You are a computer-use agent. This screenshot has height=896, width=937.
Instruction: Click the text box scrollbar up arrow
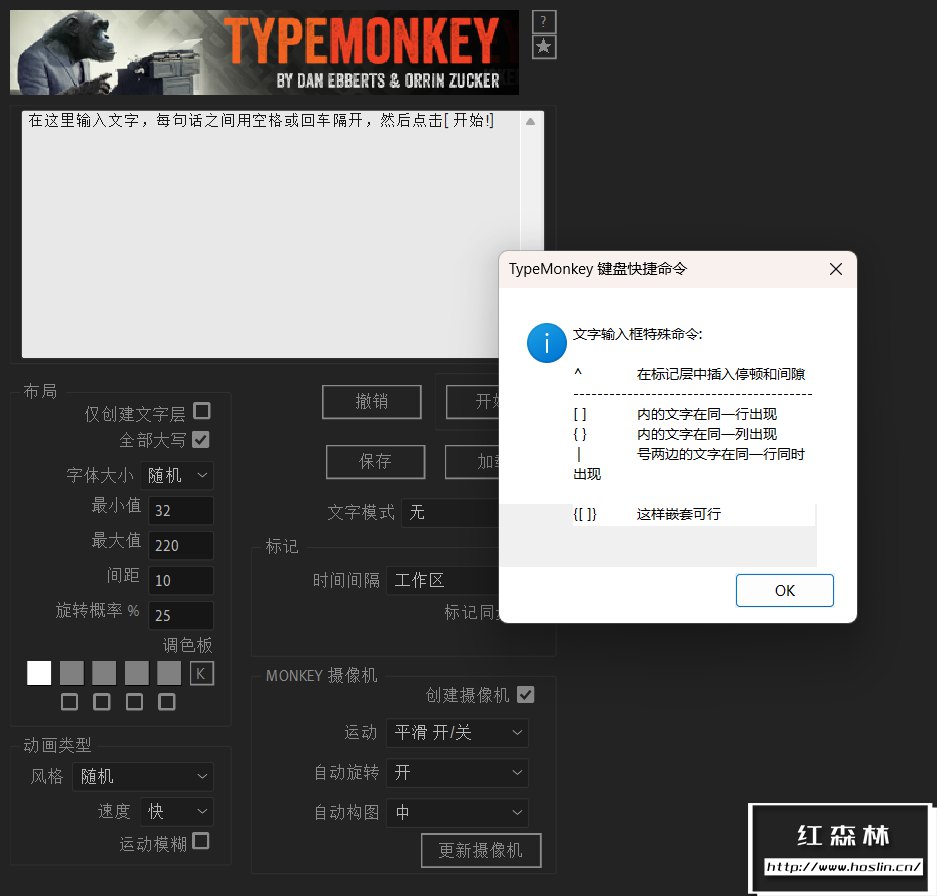click(x=530, y=121)
